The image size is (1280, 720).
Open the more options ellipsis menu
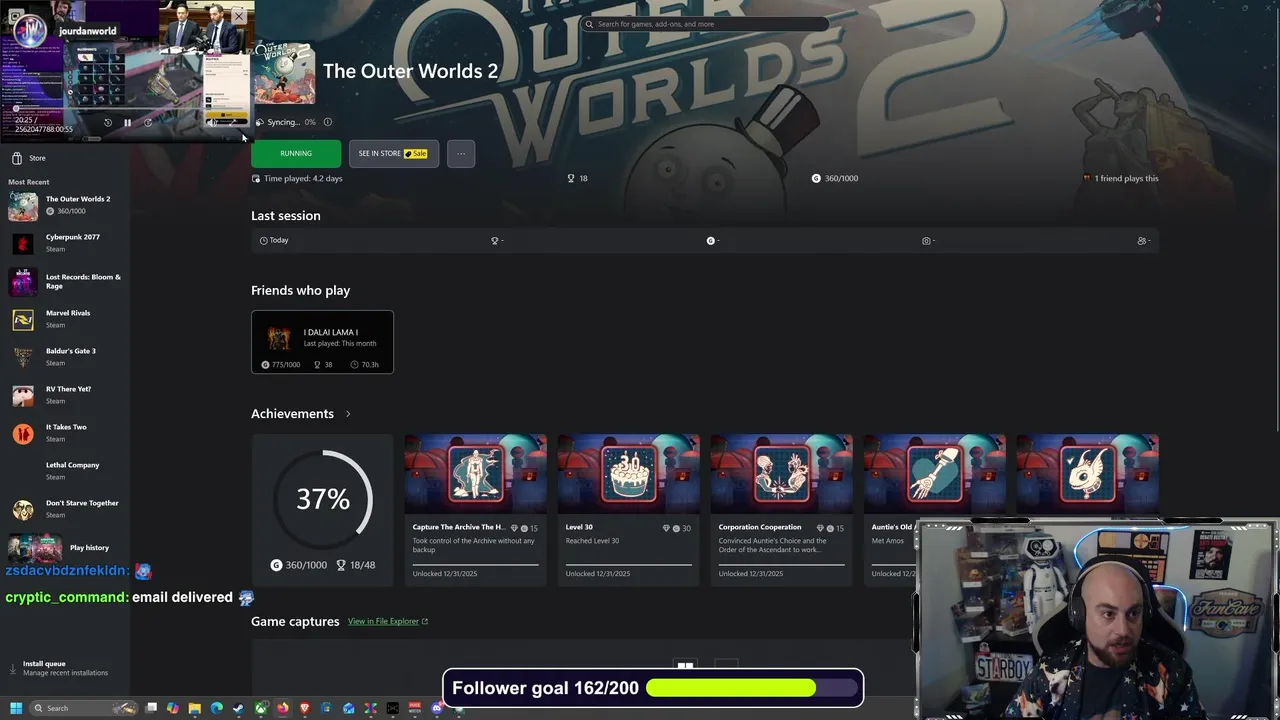461,153
